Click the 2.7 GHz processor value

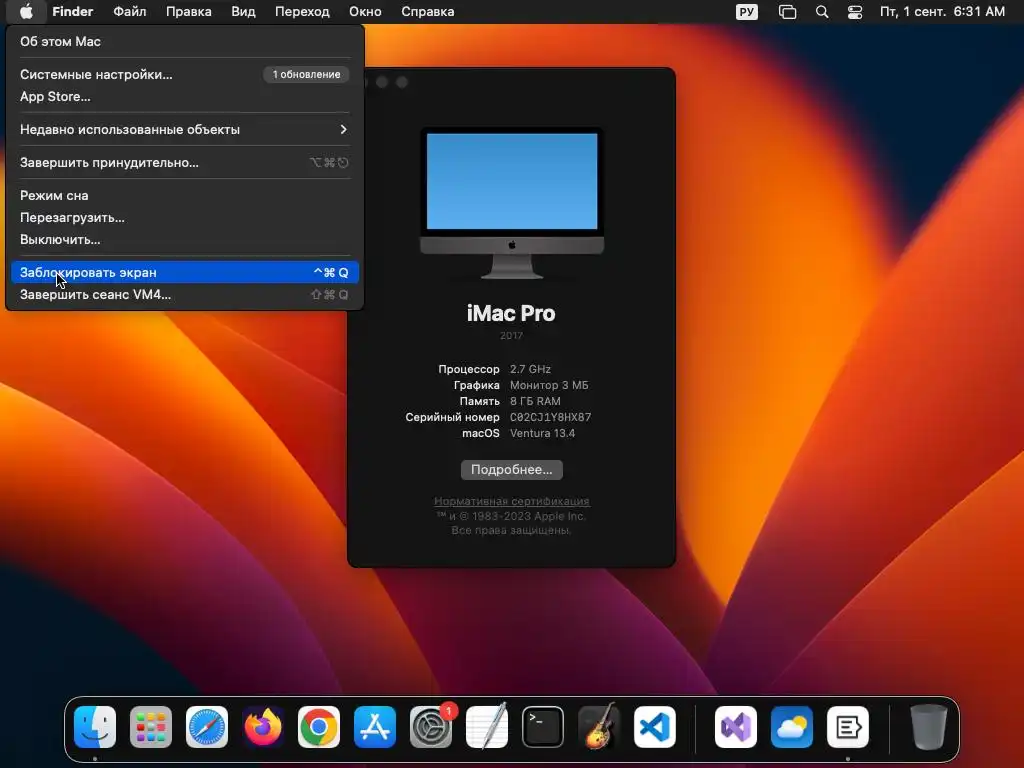[x=530, y=369]
